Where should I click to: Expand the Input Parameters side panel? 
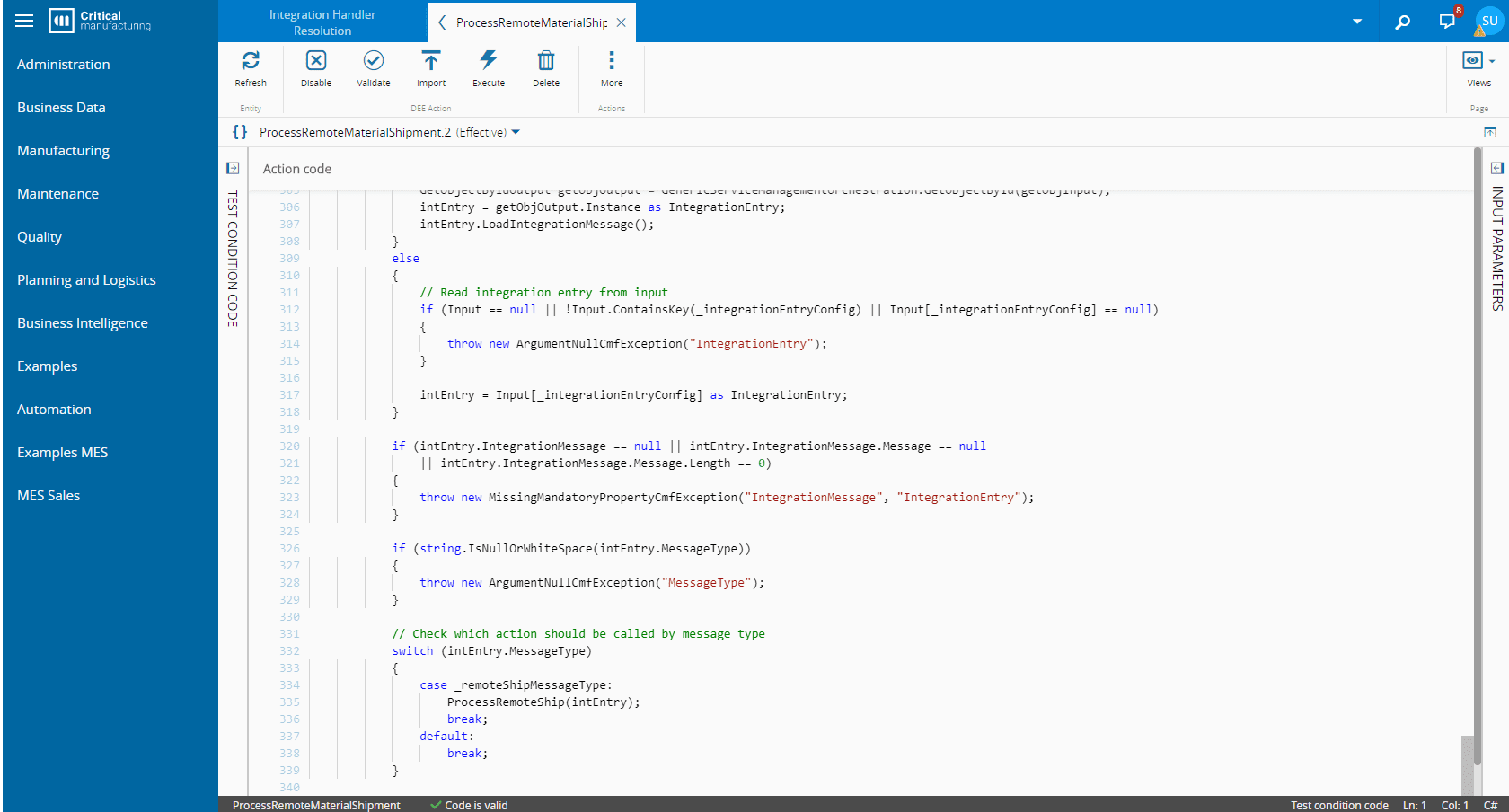[x=1497, y=168]
